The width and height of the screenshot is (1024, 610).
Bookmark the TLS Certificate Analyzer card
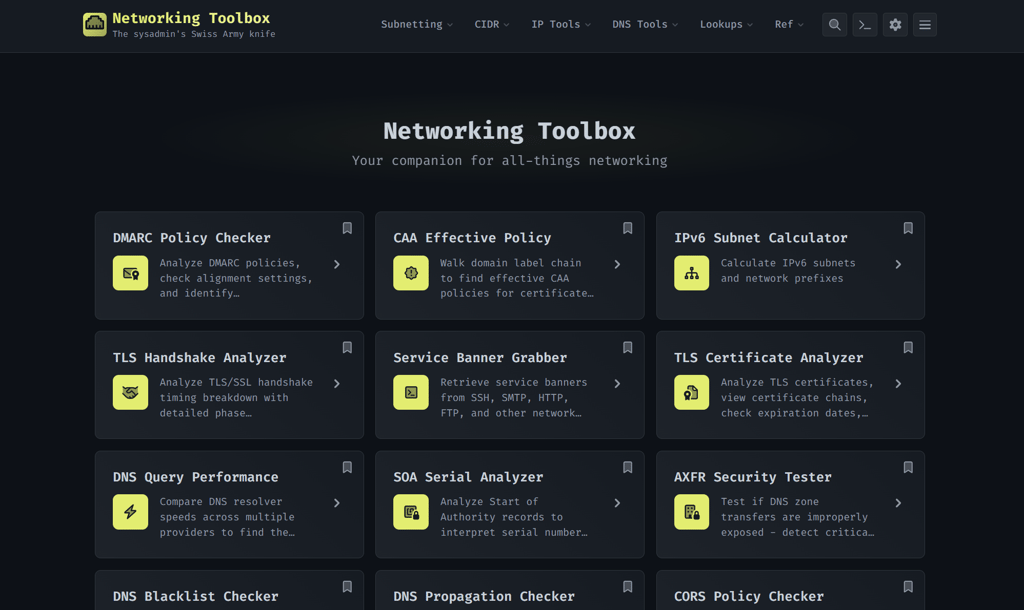(x=907, y=347)
